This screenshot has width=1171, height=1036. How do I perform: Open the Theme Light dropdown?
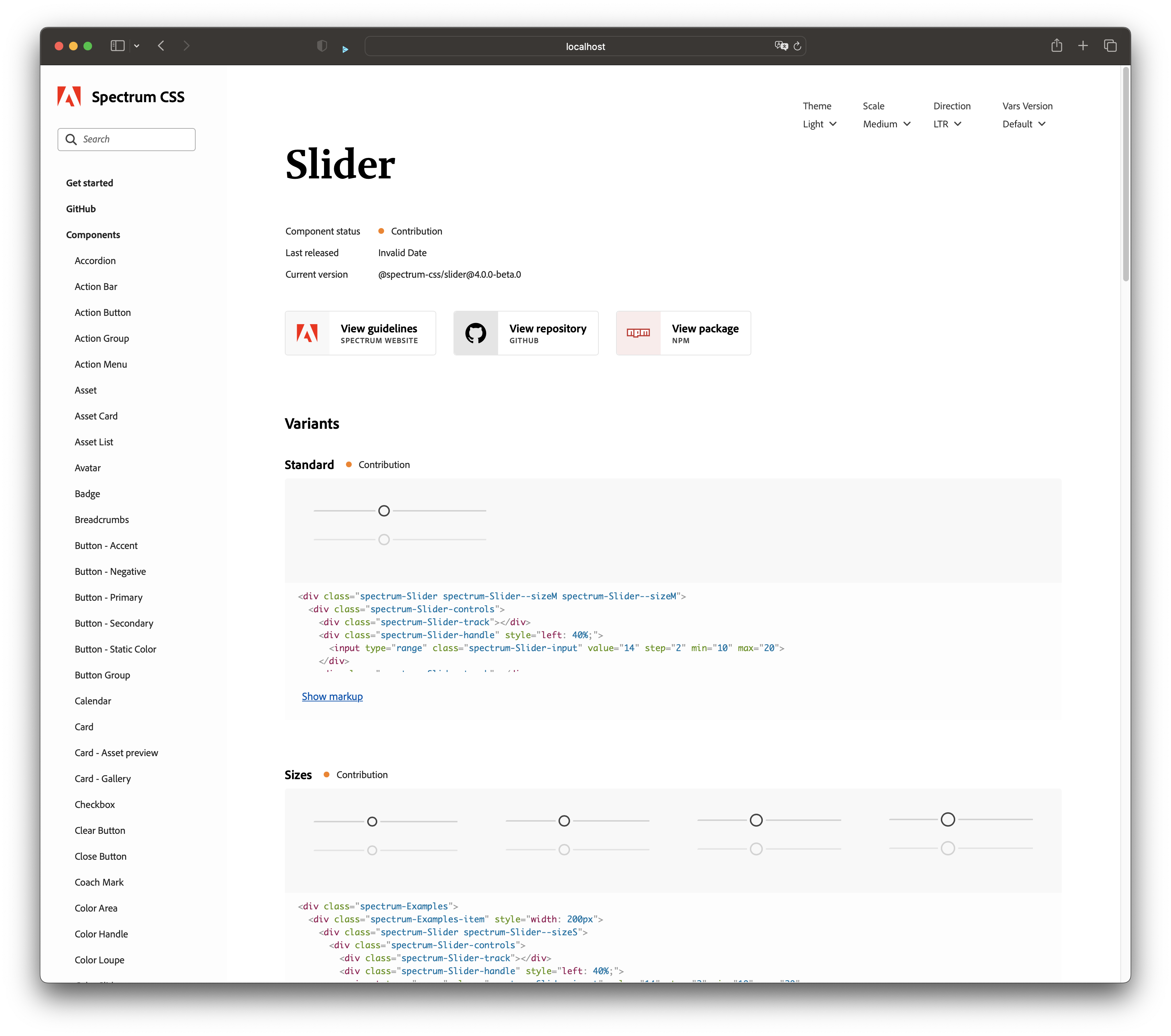[x=819, y=124]
